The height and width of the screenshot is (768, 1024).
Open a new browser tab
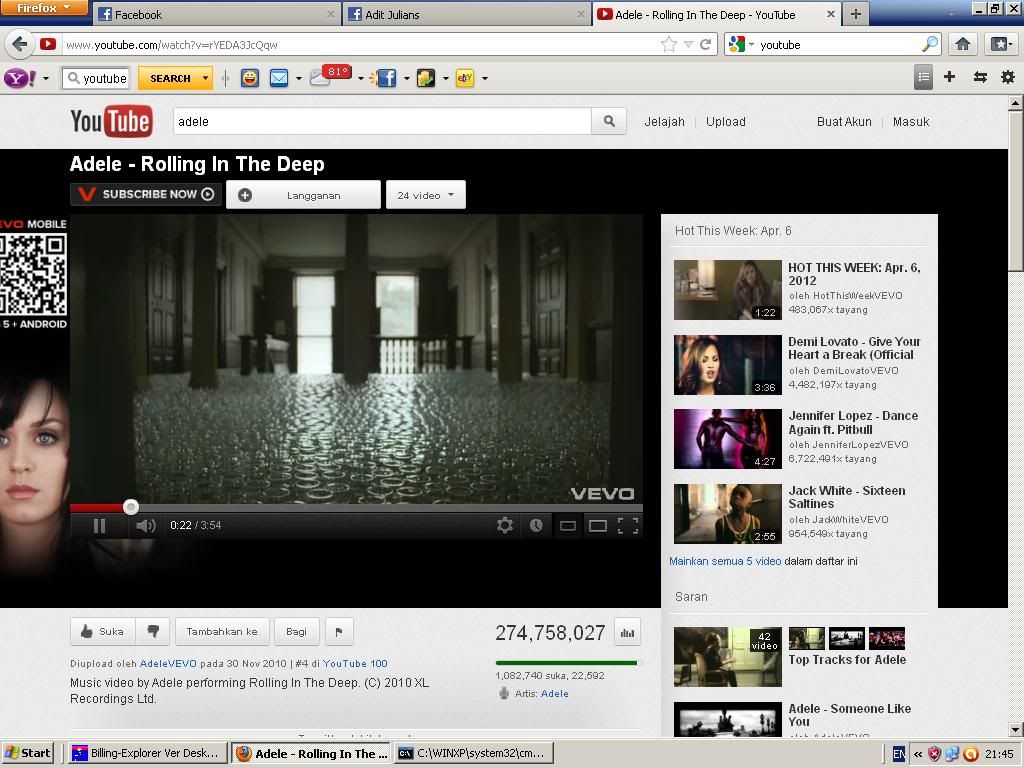[x=856, y=14]
